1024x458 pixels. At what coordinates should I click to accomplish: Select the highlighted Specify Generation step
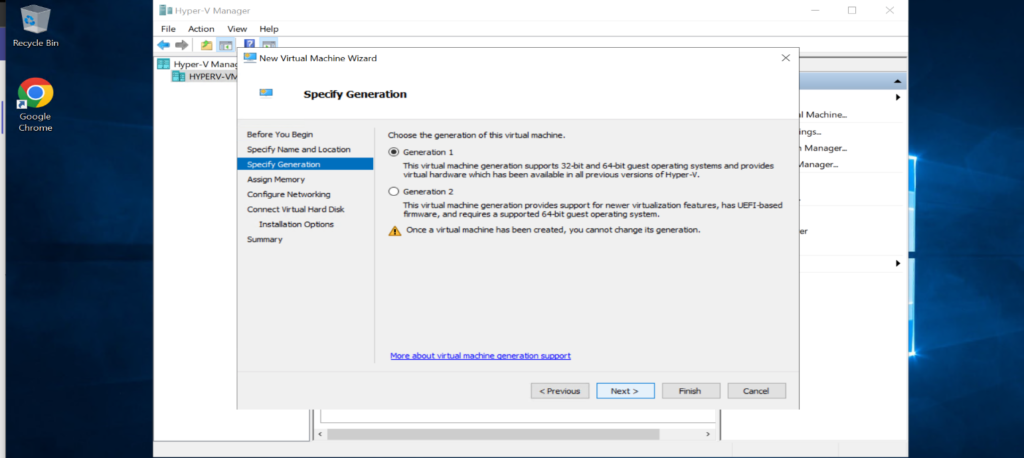[x=305, y=164]
